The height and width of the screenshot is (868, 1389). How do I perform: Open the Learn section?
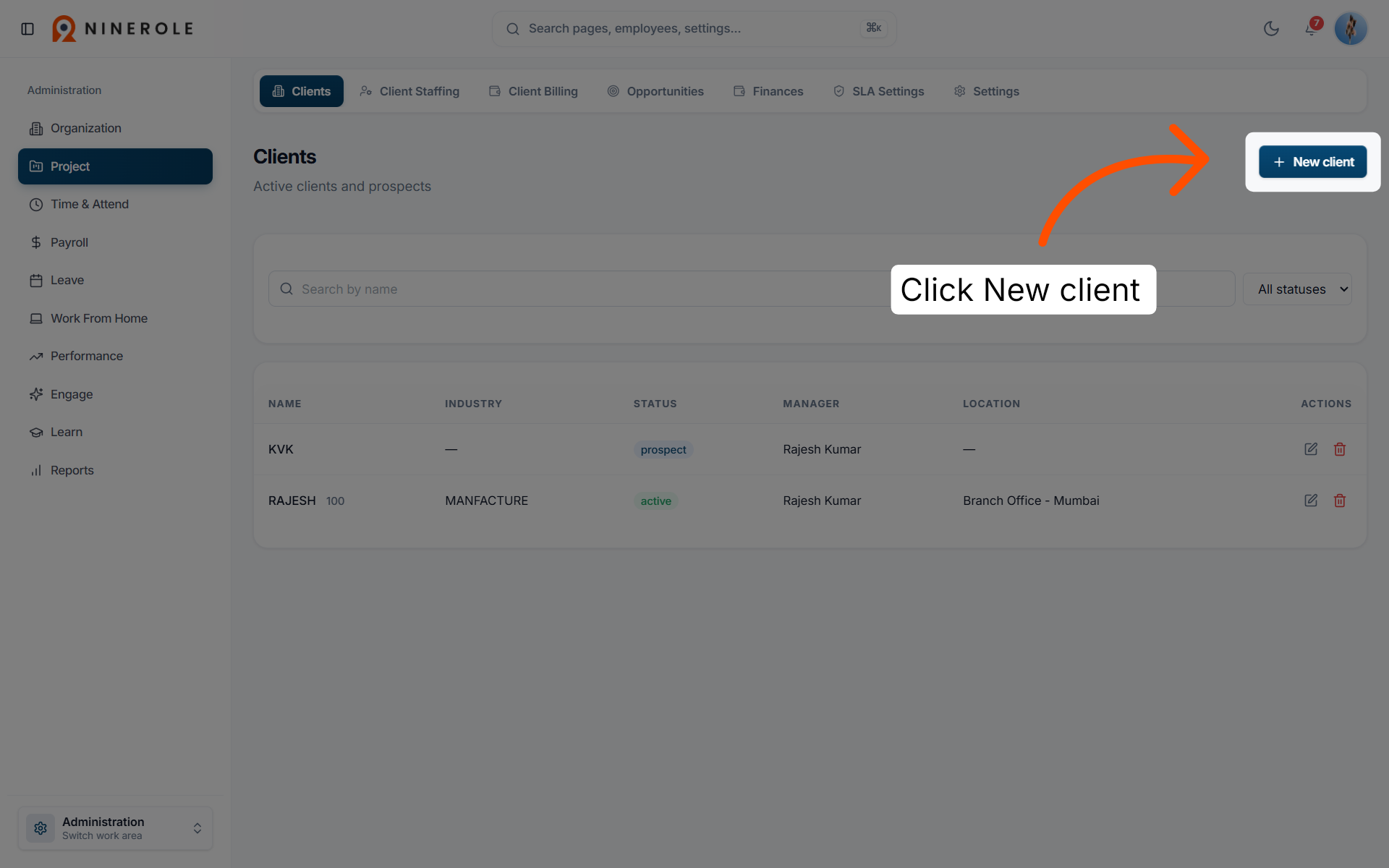pyautogui.click(x=115, y=432)
